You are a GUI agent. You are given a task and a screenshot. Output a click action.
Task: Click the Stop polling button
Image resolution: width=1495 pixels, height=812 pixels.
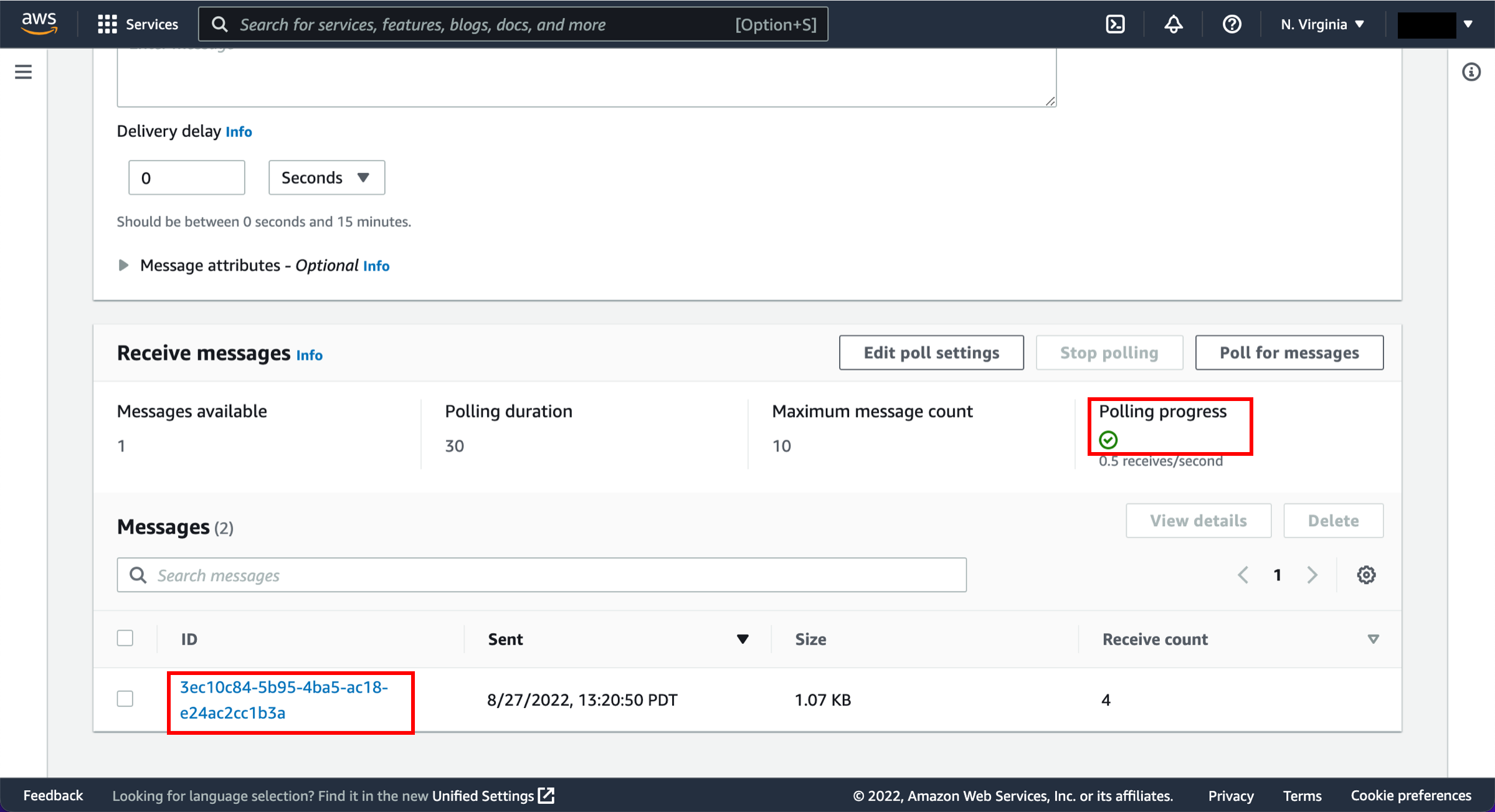pos(1109,353)
